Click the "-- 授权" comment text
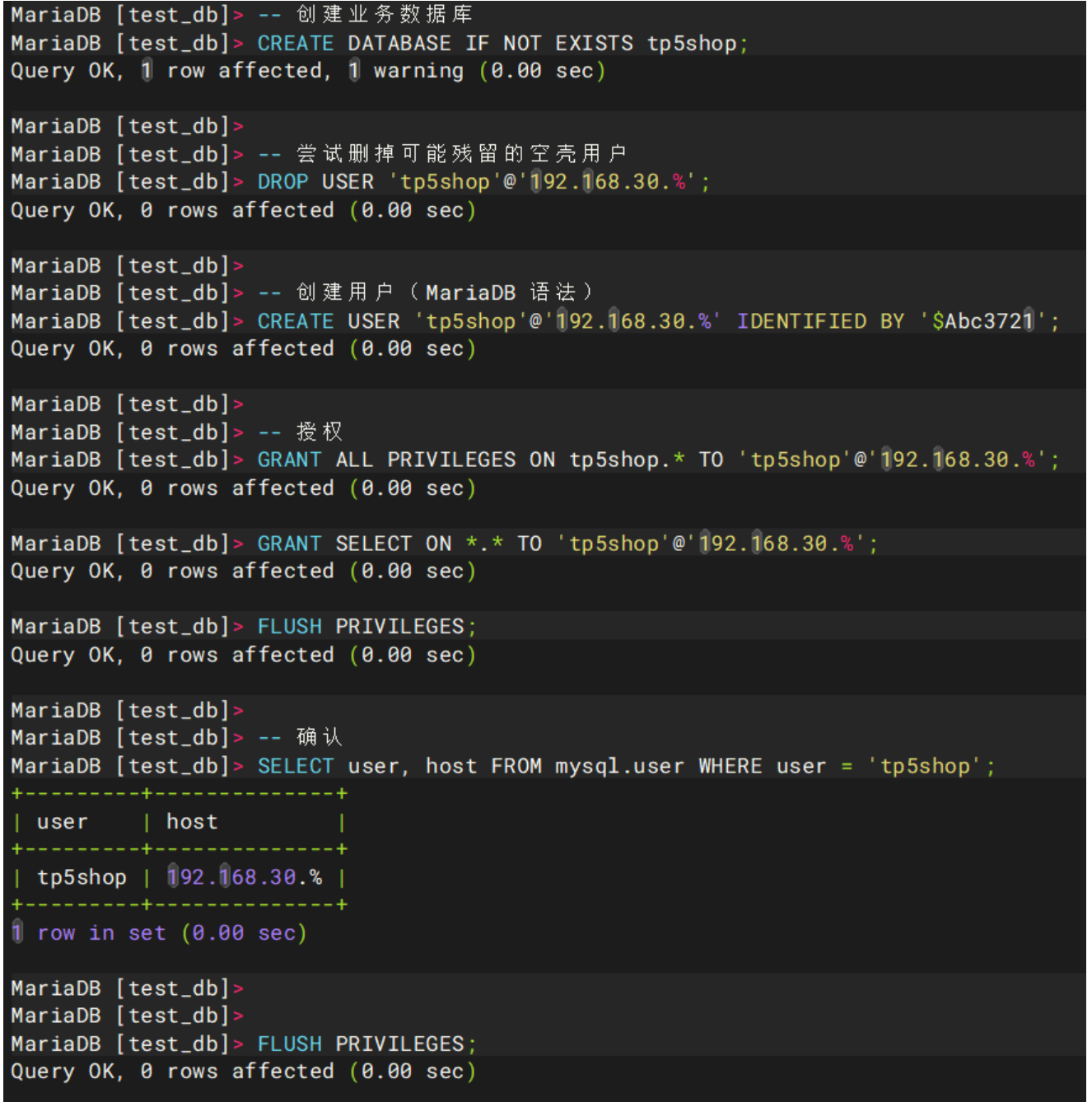 click(300, 432)
